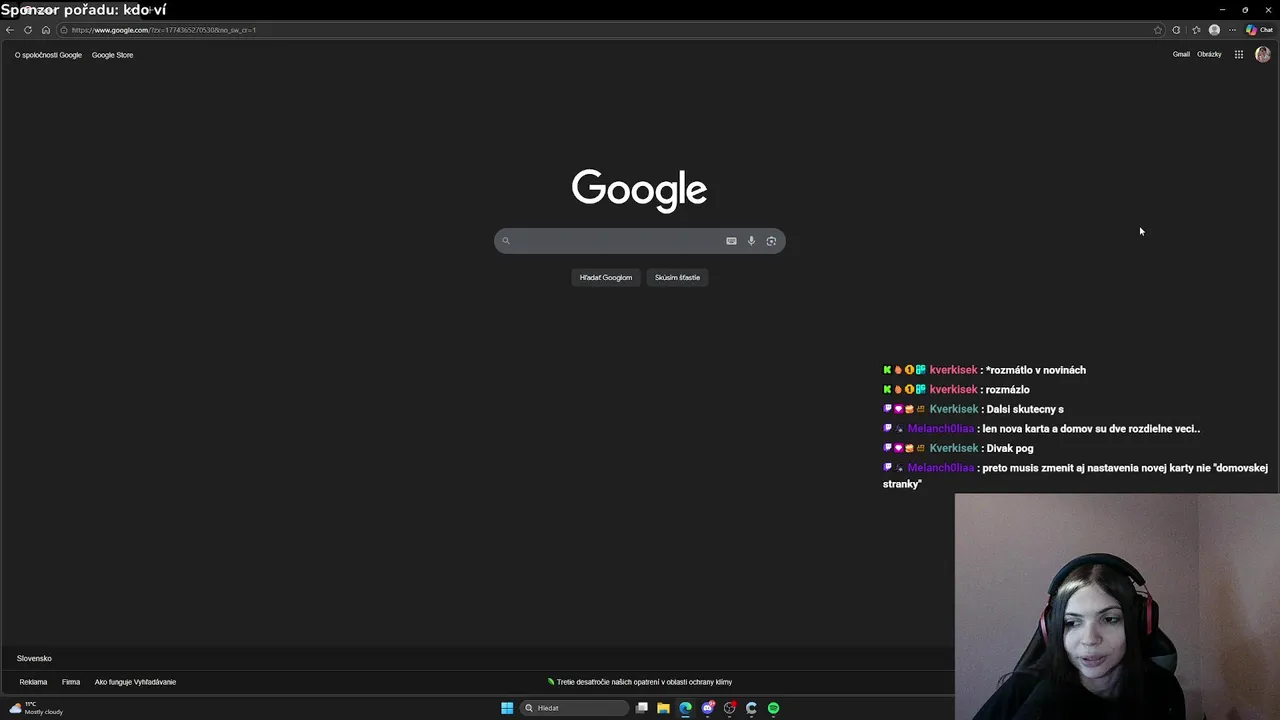1280x720 pixels.
Task: Click chat message "Divak pog"
Action: coord(1009,448)
